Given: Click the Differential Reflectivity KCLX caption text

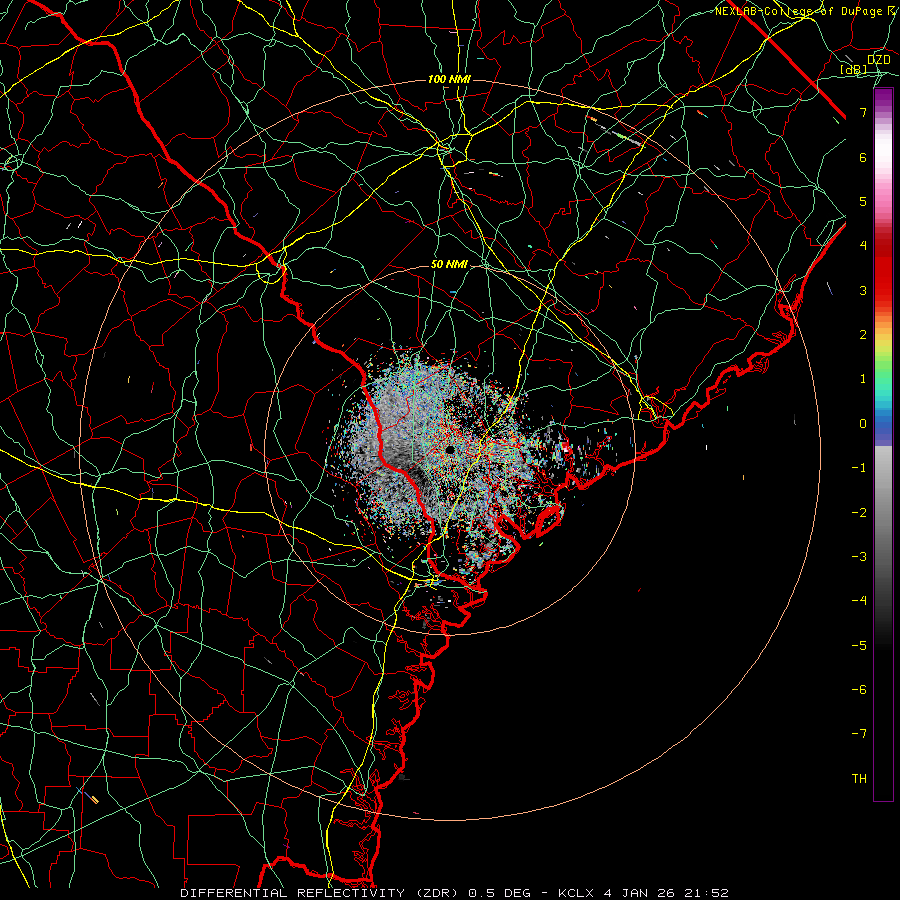Looking at the screenshot, I should coord(455,893).
